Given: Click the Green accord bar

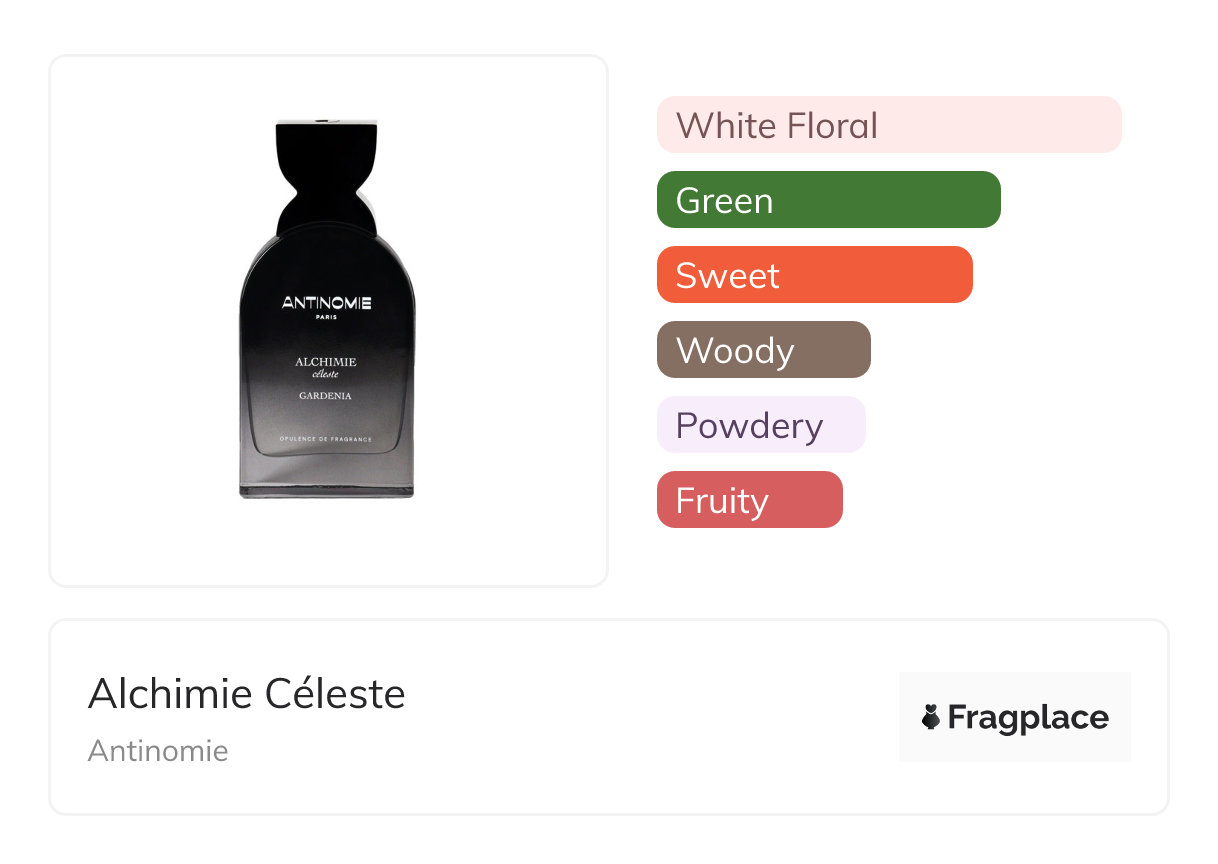Looking at the screenshot, I should coord(828,200).
